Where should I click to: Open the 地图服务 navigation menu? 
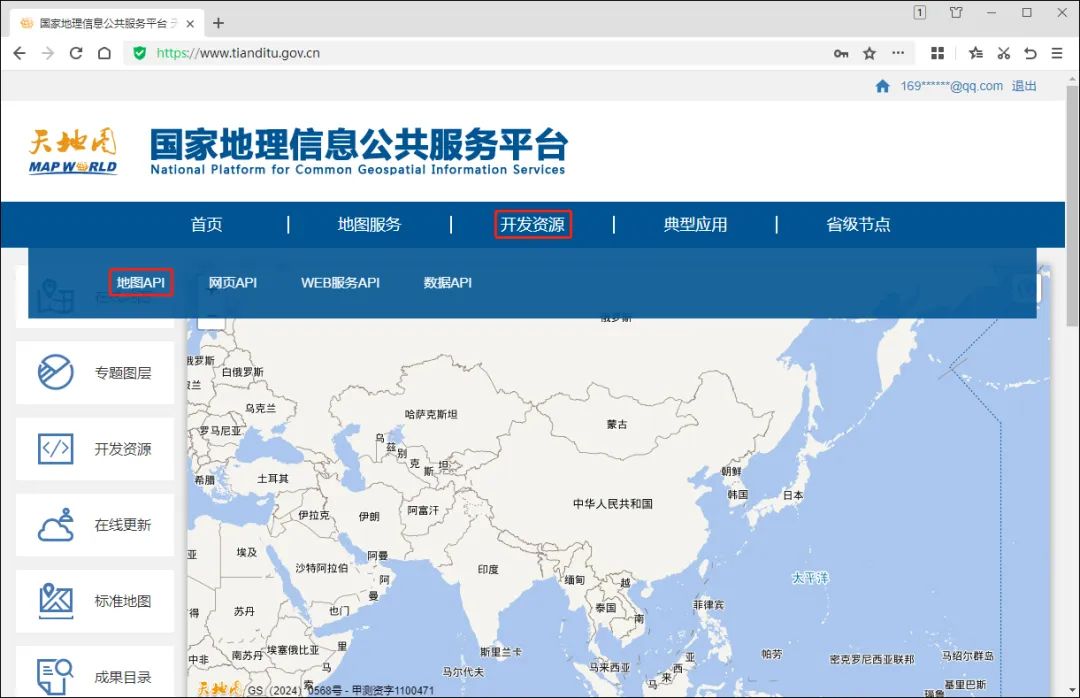point(369,225)
